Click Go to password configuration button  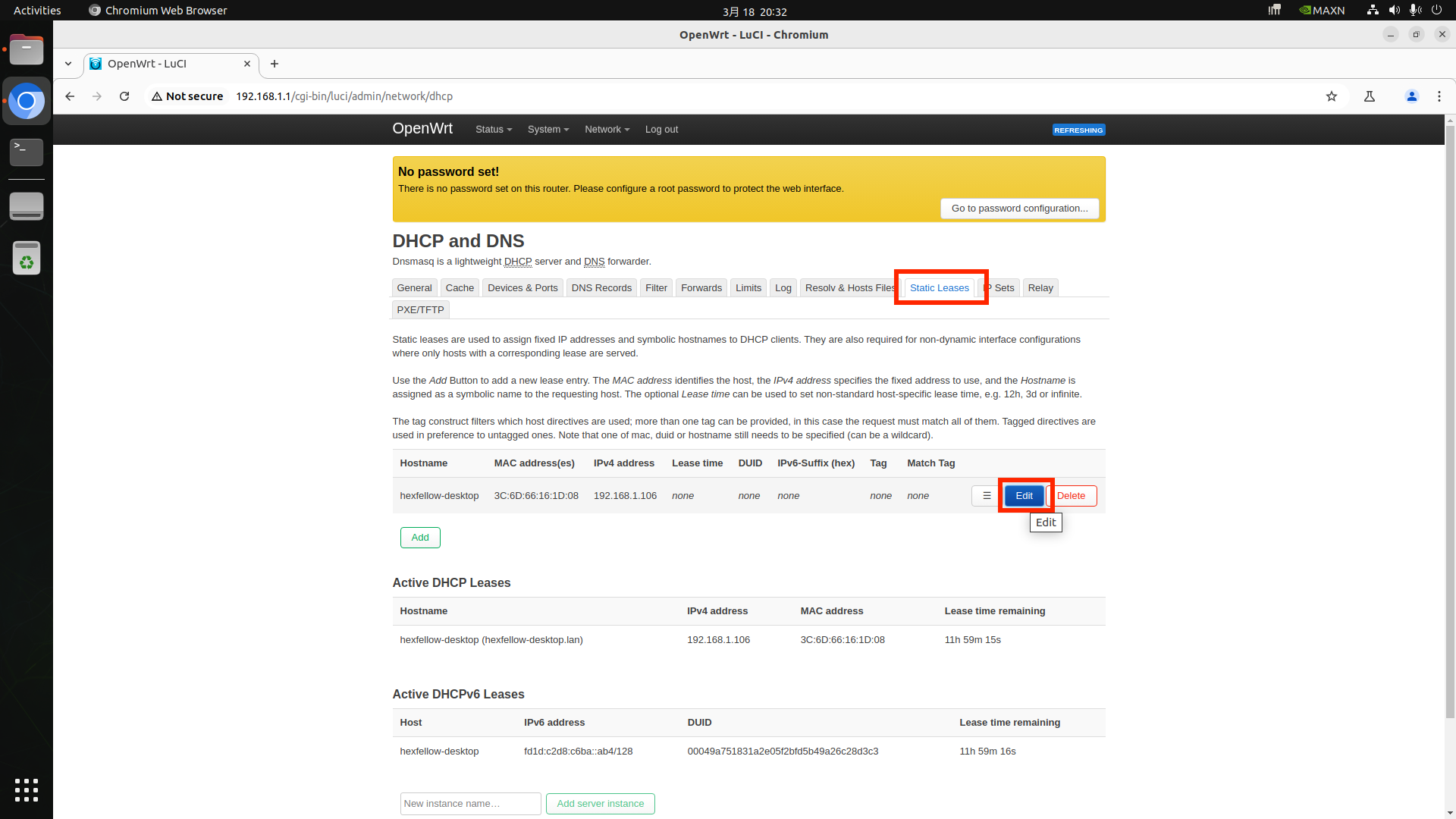[1019, 209]
